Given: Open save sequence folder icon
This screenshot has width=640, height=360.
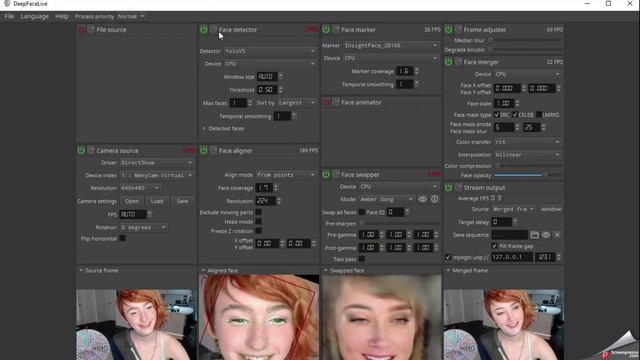Looking at the screenshot, I should pyautogui.click(x=535, y=235).
